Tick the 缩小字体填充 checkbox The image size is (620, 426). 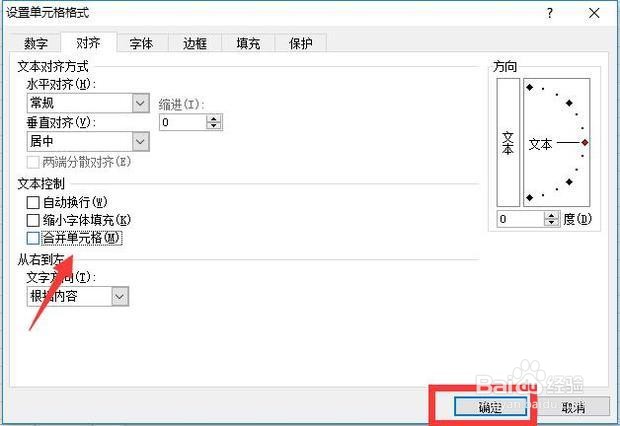tap(33, 220)
